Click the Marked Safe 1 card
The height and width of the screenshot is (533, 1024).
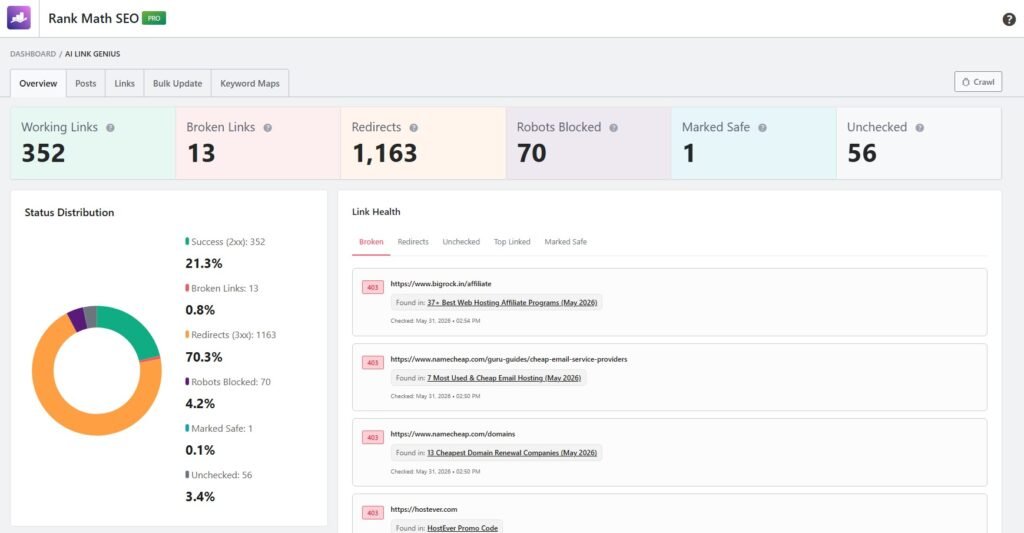[x=754, y=143]
